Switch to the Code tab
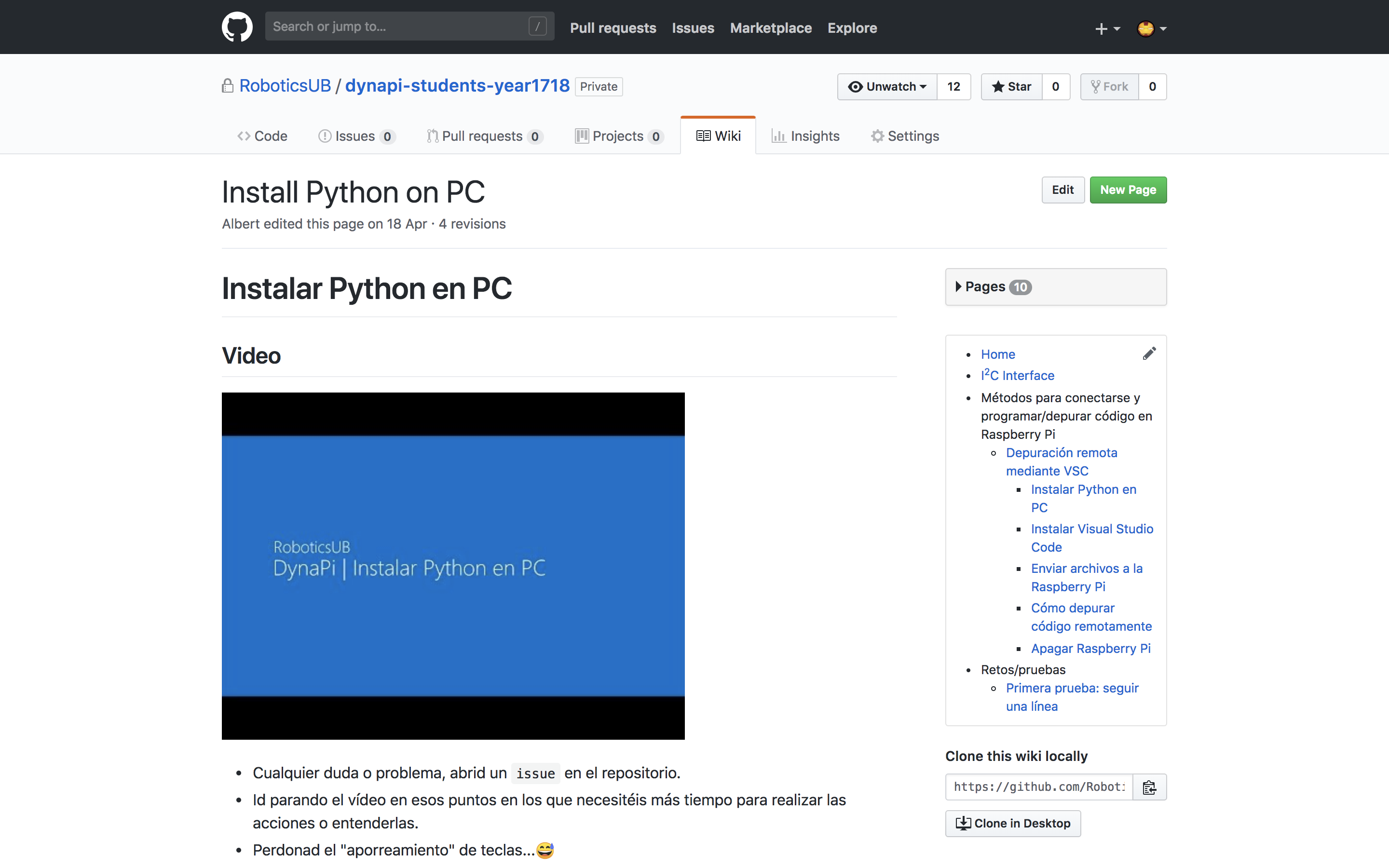 pos(262,136)
